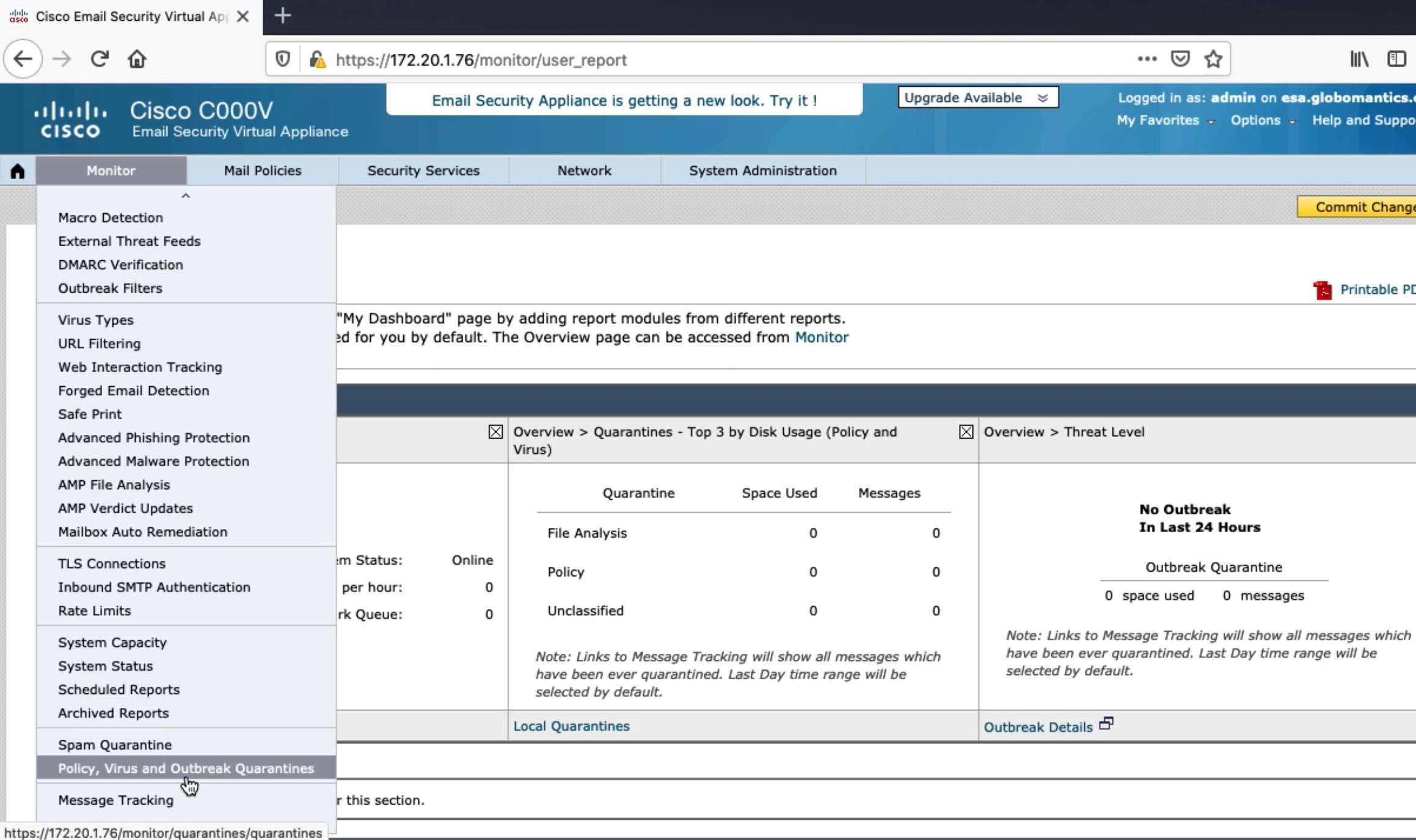Select Policy, Virus and Outbreak Quarantines

coord(186,769)
